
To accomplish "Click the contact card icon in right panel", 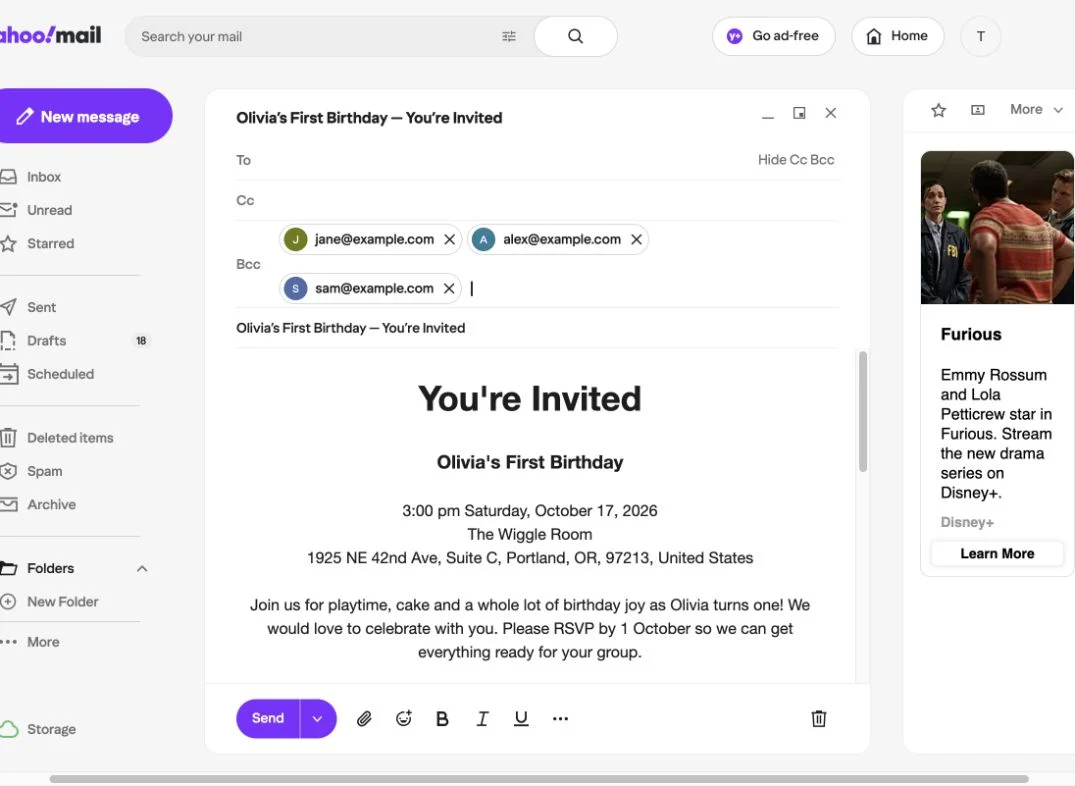I will click(x=978, y=110).
